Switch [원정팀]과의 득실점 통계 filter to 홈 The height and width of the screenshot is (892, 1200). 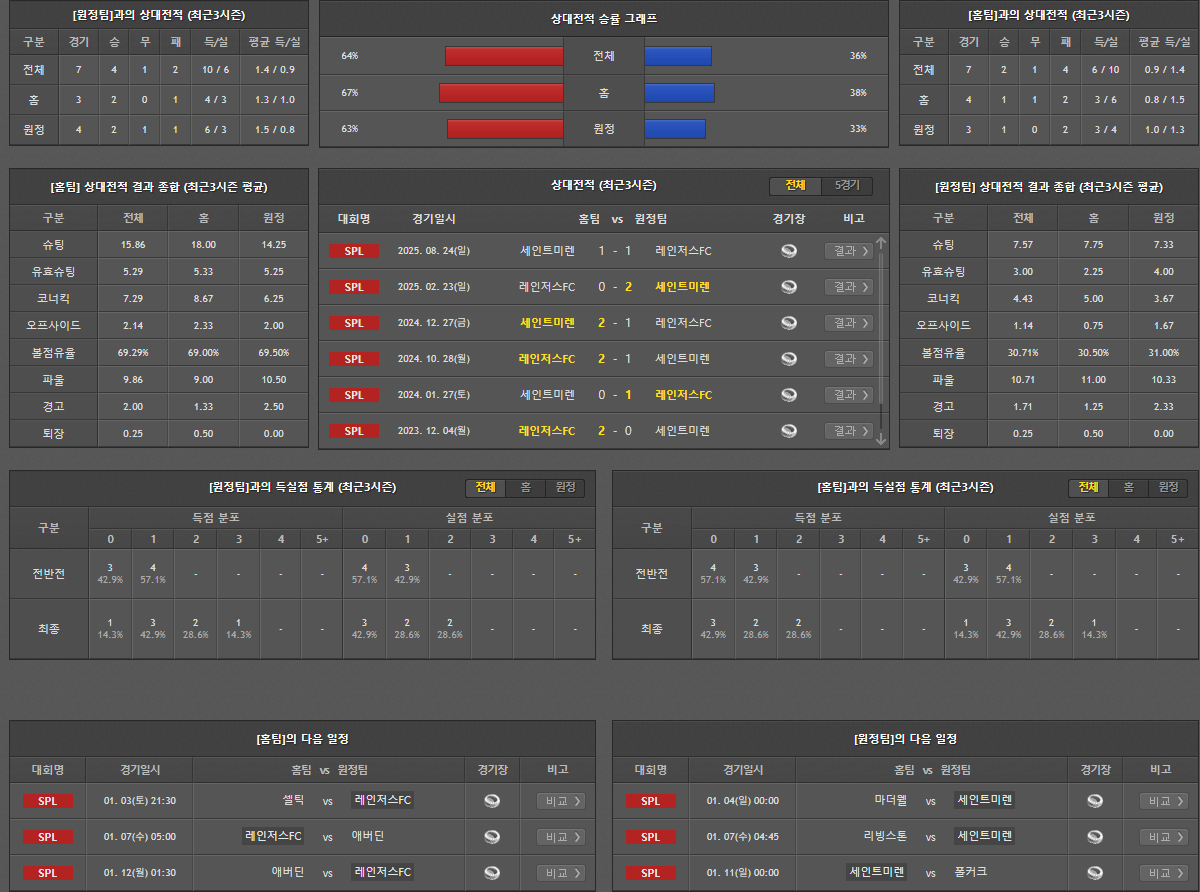click(x=525, y=488)
